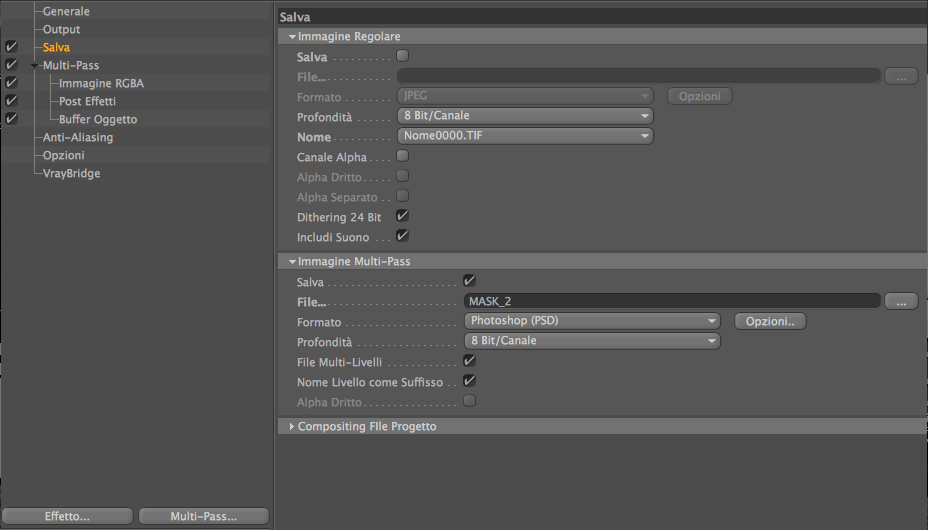Open file browser for MASK_2 multi-pass path
This screenshot has width=928, height=530.
(x=901, y=302)
